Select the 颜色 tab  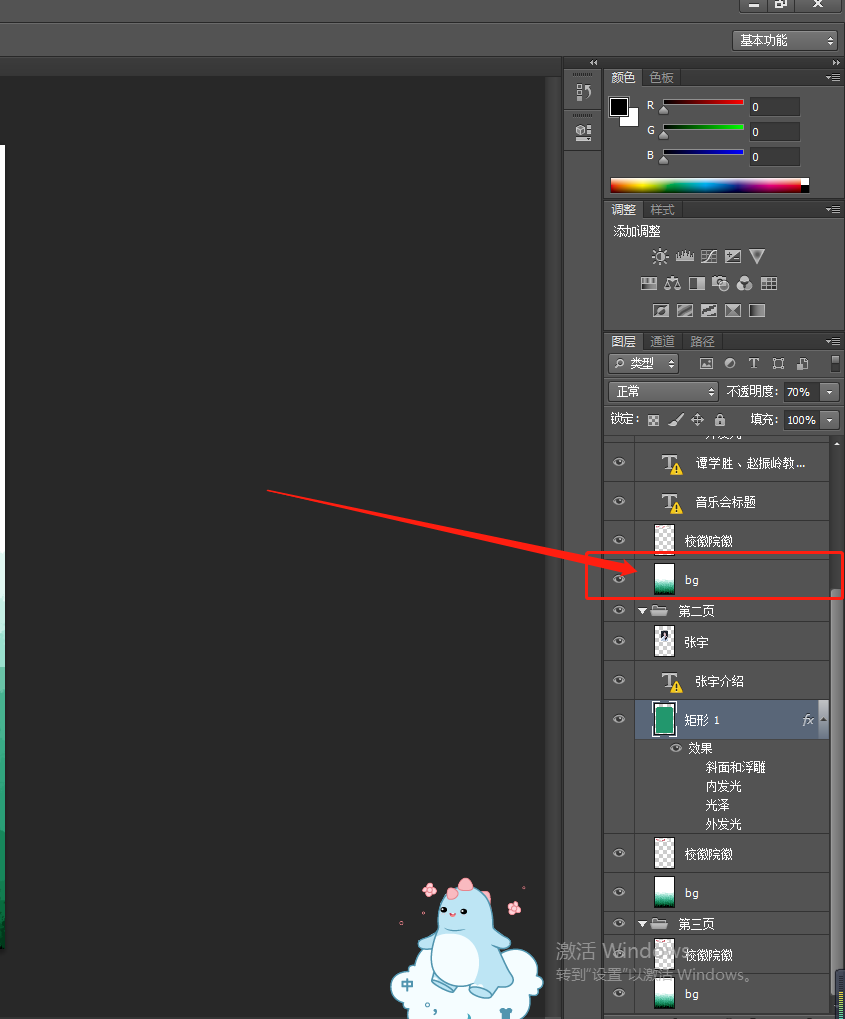tap(623, 77)
